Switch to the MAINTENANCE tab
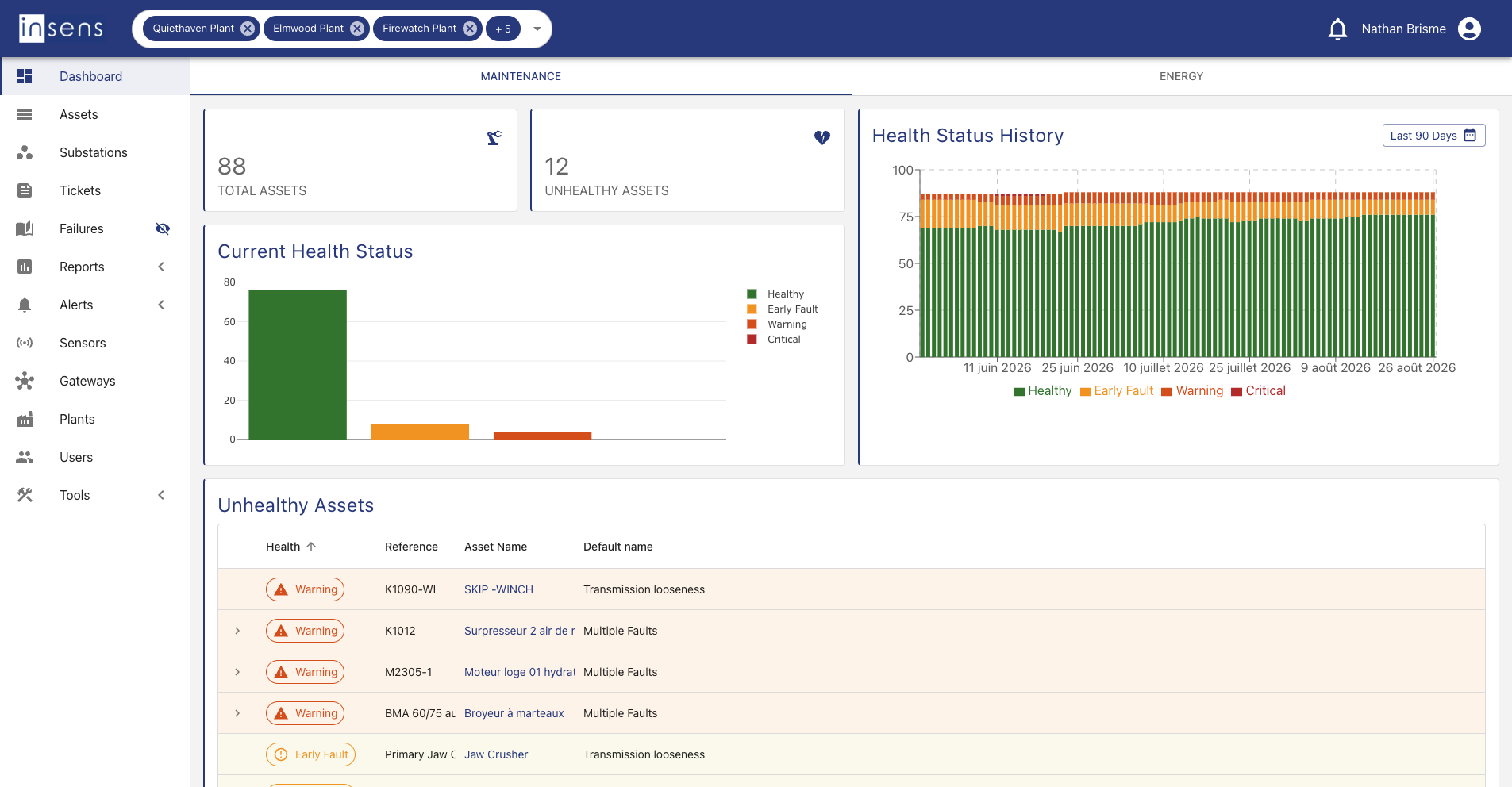The image size is (1512, 787). [x=521, y=76]
